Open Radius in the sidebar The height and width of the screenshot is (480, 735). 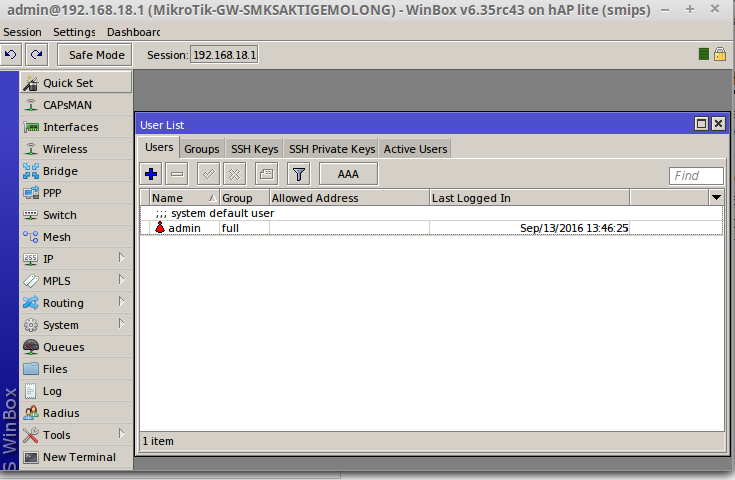click(x=76, y=413)
